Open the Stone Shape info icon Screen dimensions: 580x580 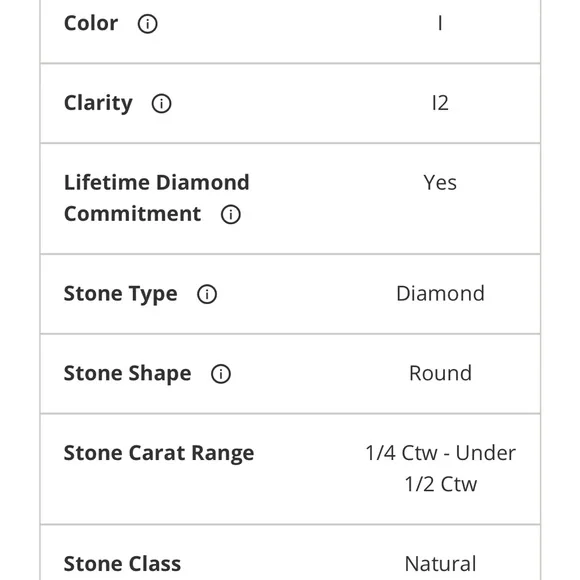[x=221, y=374]
